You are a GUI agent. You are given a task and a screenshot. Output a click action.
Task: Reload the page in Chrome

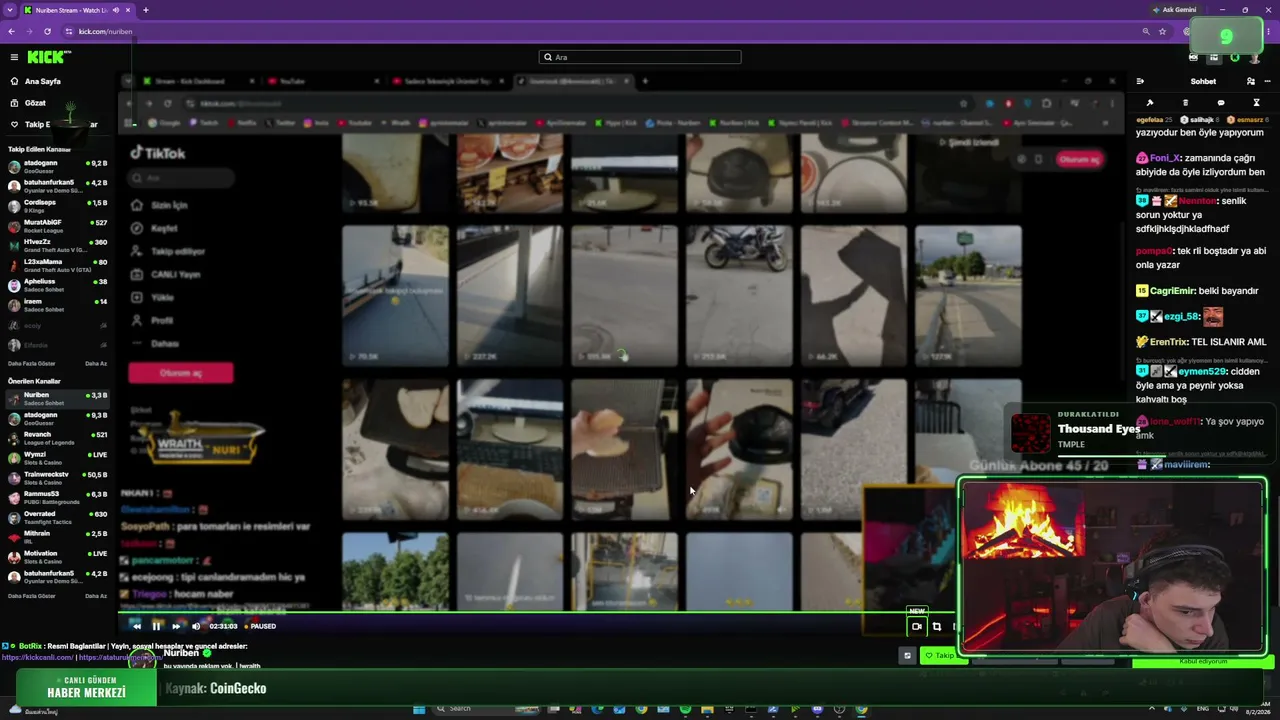[x=47, y=31]
